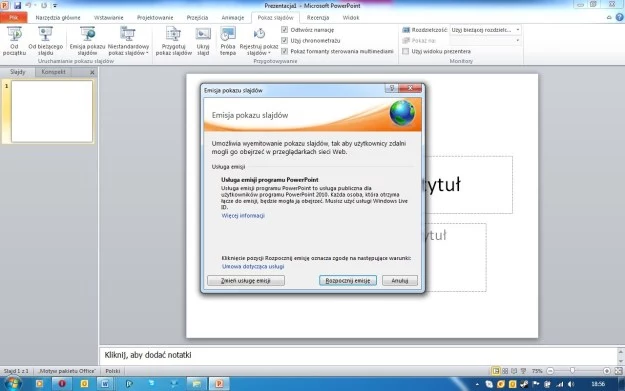Open Przygotuj pokaz slajdów settings

(x=173, y=41)
